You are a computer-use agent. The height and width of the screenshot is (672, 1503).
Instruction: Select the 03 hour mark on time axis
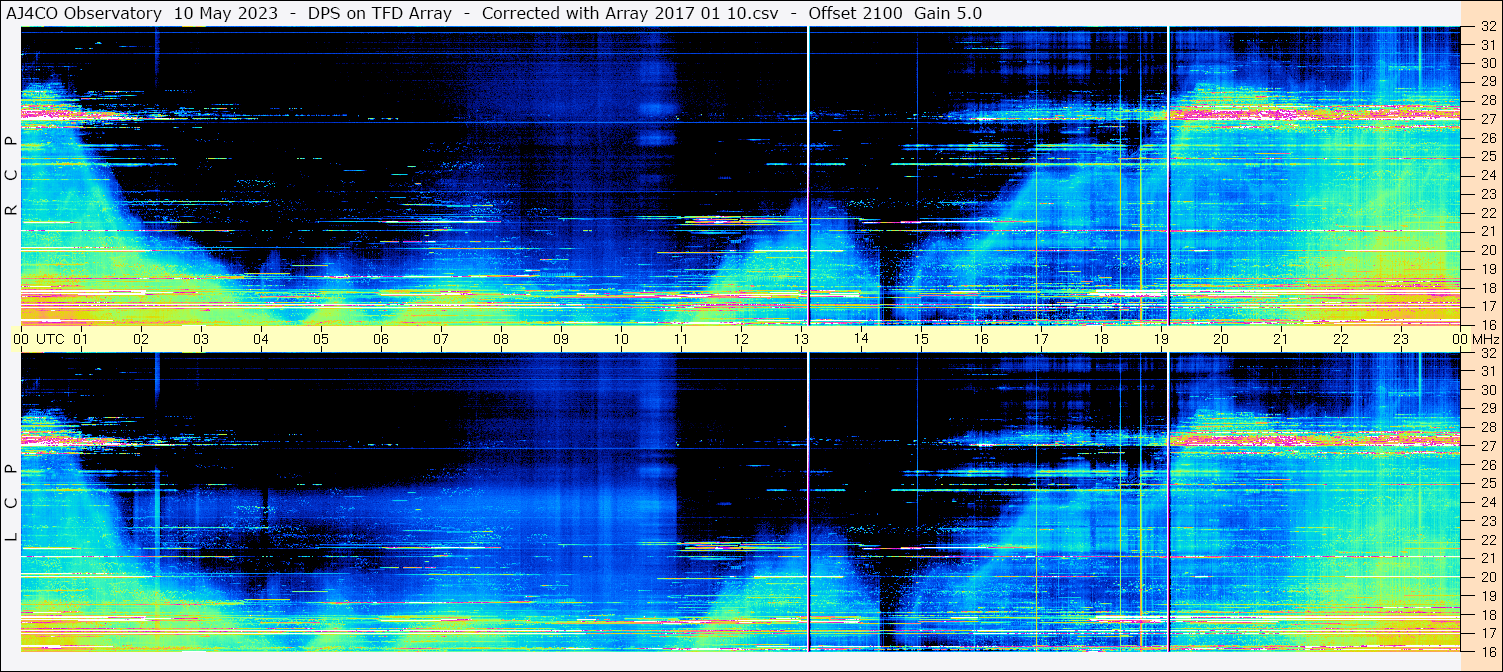coord(200,339)
